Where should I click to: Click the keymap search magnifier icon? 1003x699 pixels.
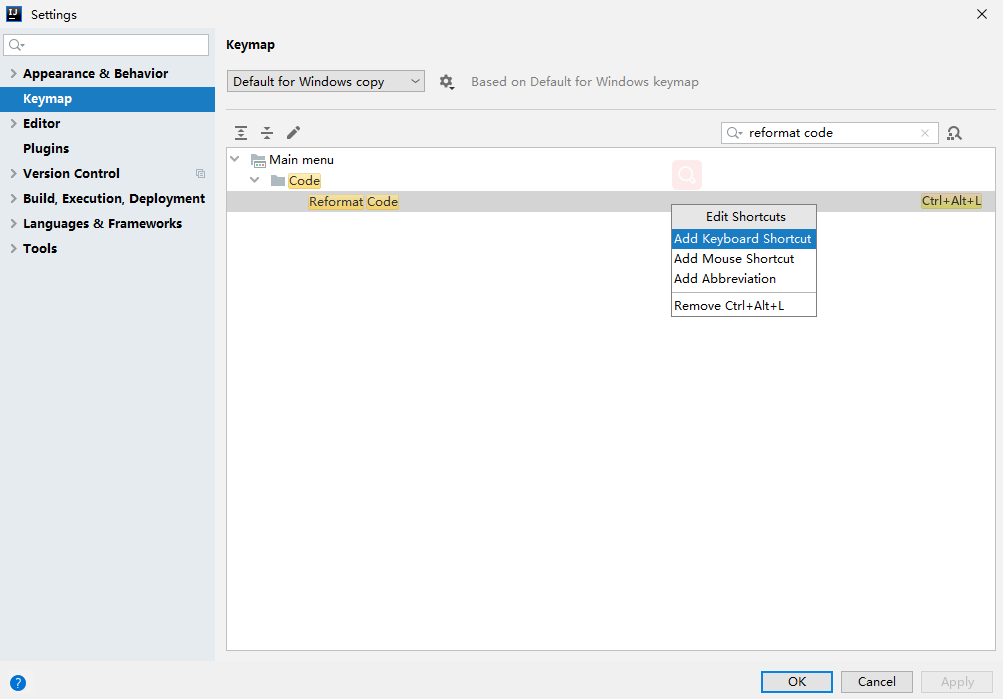pos(734,133)
